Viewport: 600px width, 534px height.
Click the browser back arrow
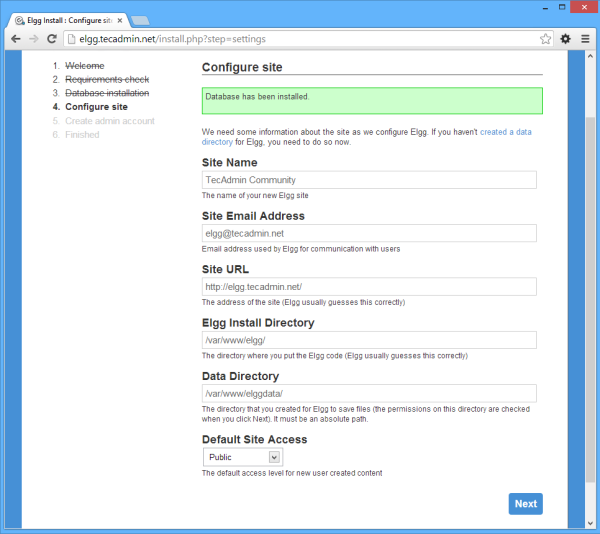coord(15,39)
